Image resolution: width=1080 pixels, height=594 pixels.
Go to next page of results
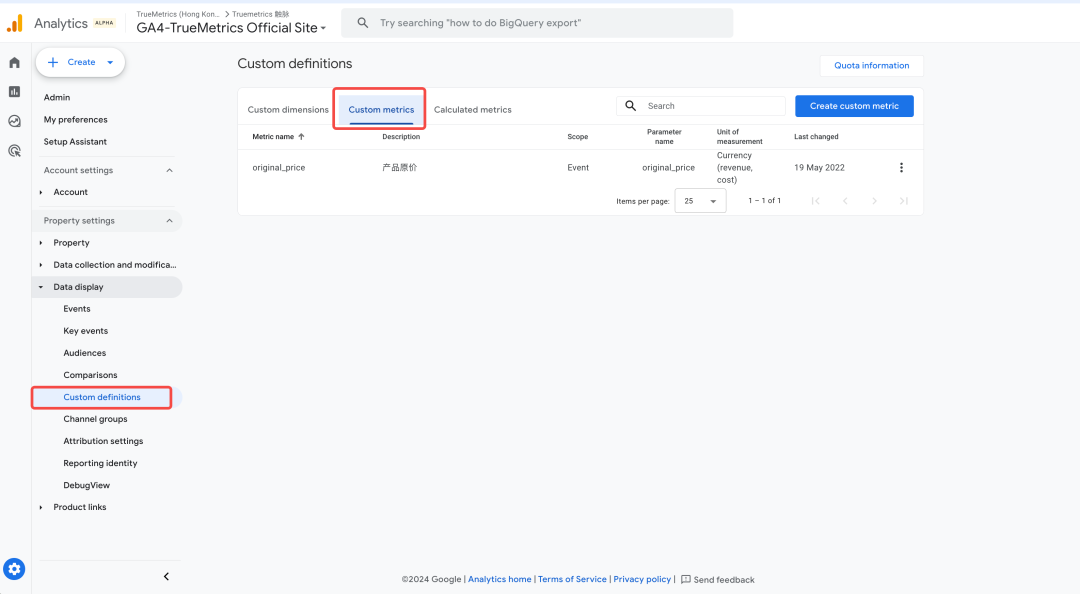(x=874, y=201)
